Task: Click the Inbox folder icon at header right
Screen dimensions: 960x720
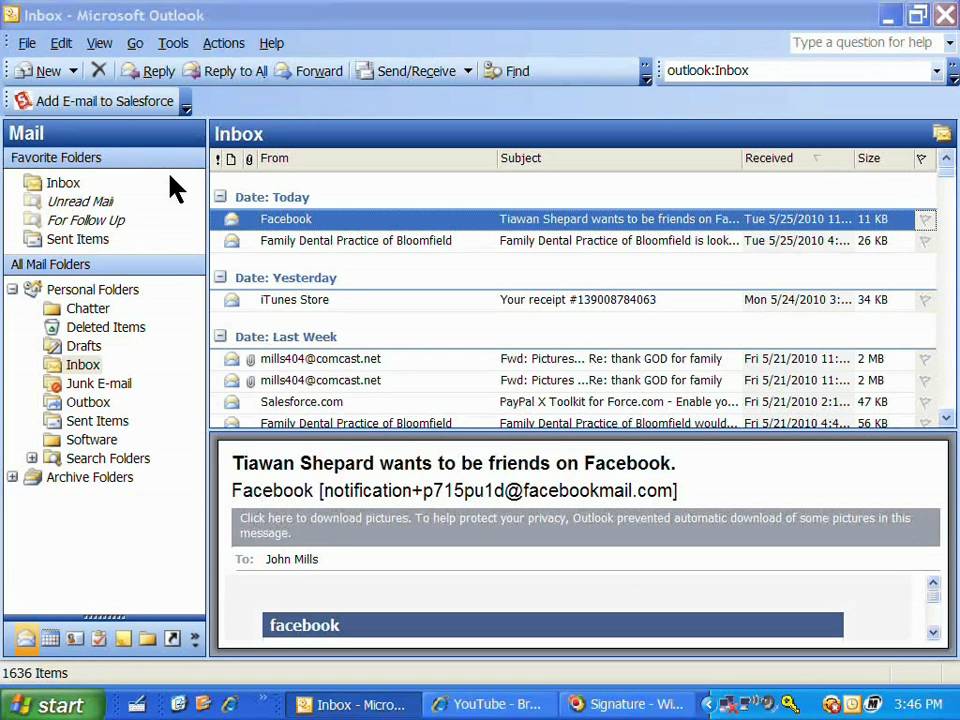Action: pos(942,132)
